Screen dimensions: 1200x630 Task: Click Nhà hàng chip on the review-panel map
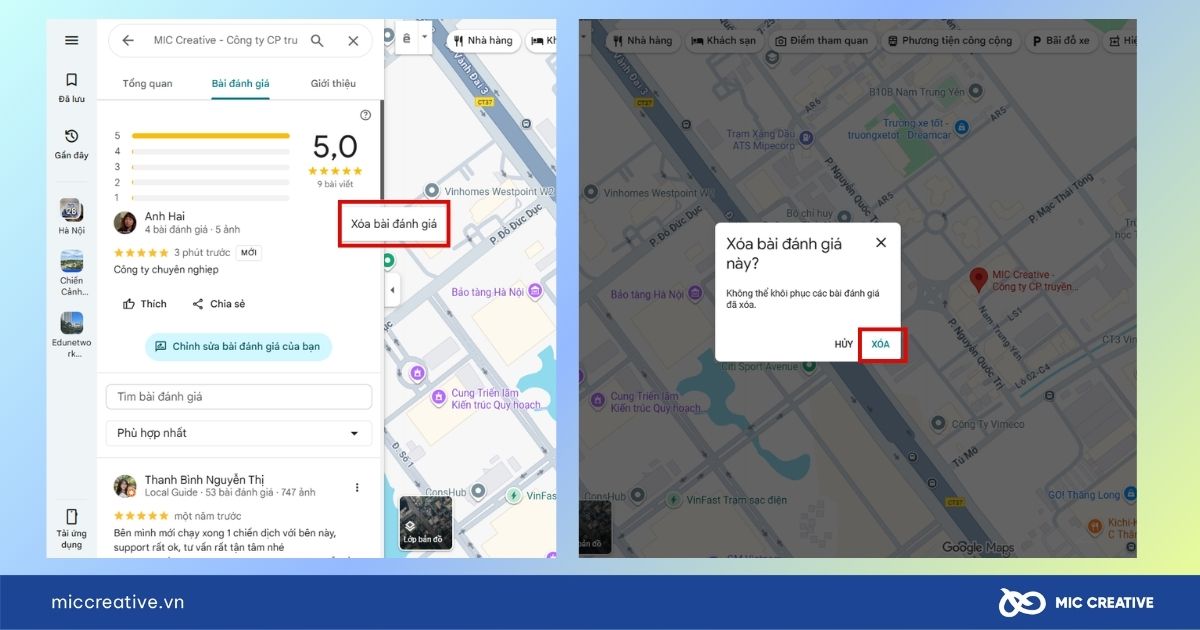coord(484,41)
